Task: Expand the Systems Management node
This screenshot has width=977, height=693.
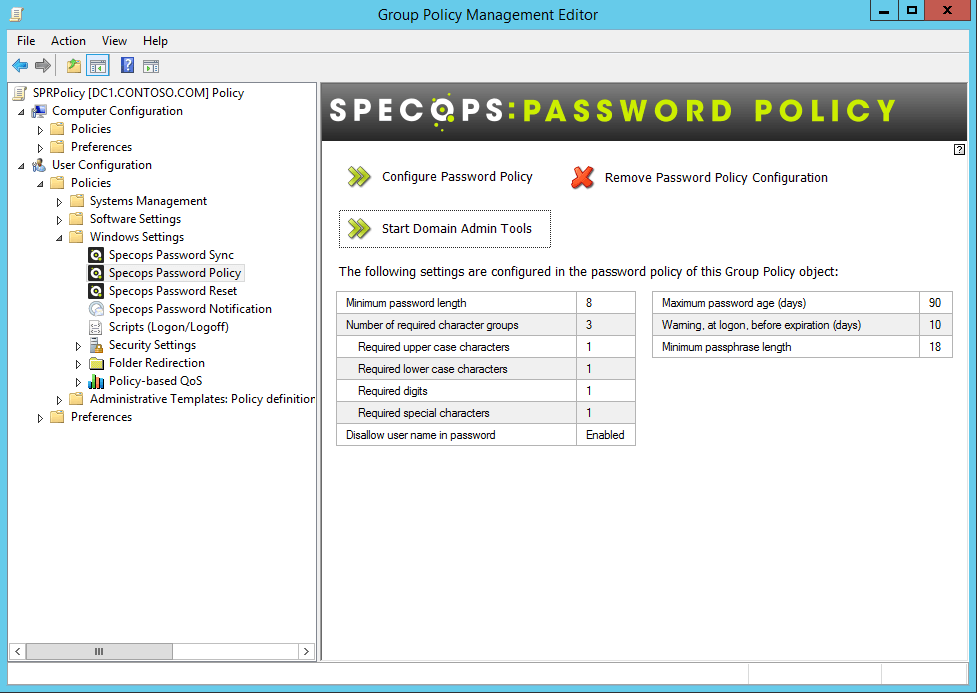Action: click(x=59, y=203)
